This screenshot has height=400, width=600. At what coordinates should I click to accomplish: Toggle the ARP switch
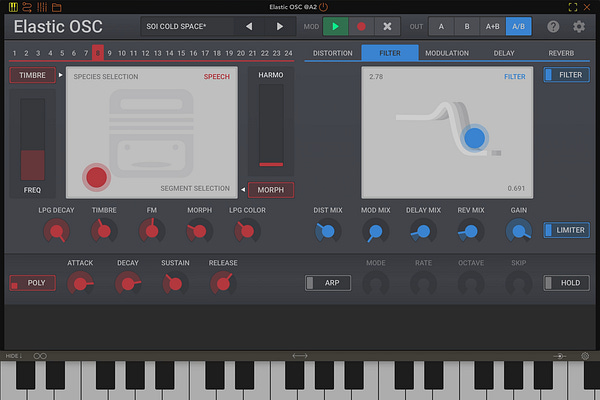click(x=328, y=283)
